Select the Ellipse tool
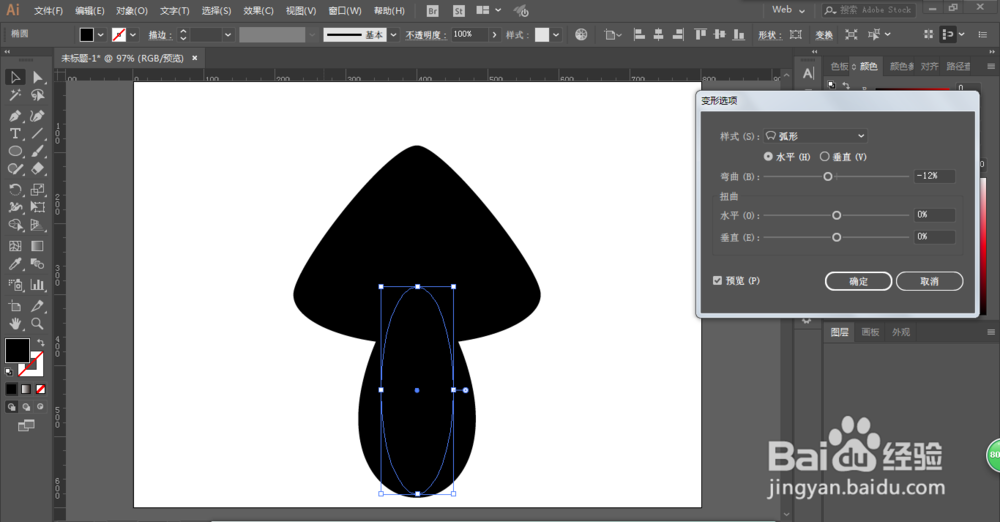 point(15,151)
